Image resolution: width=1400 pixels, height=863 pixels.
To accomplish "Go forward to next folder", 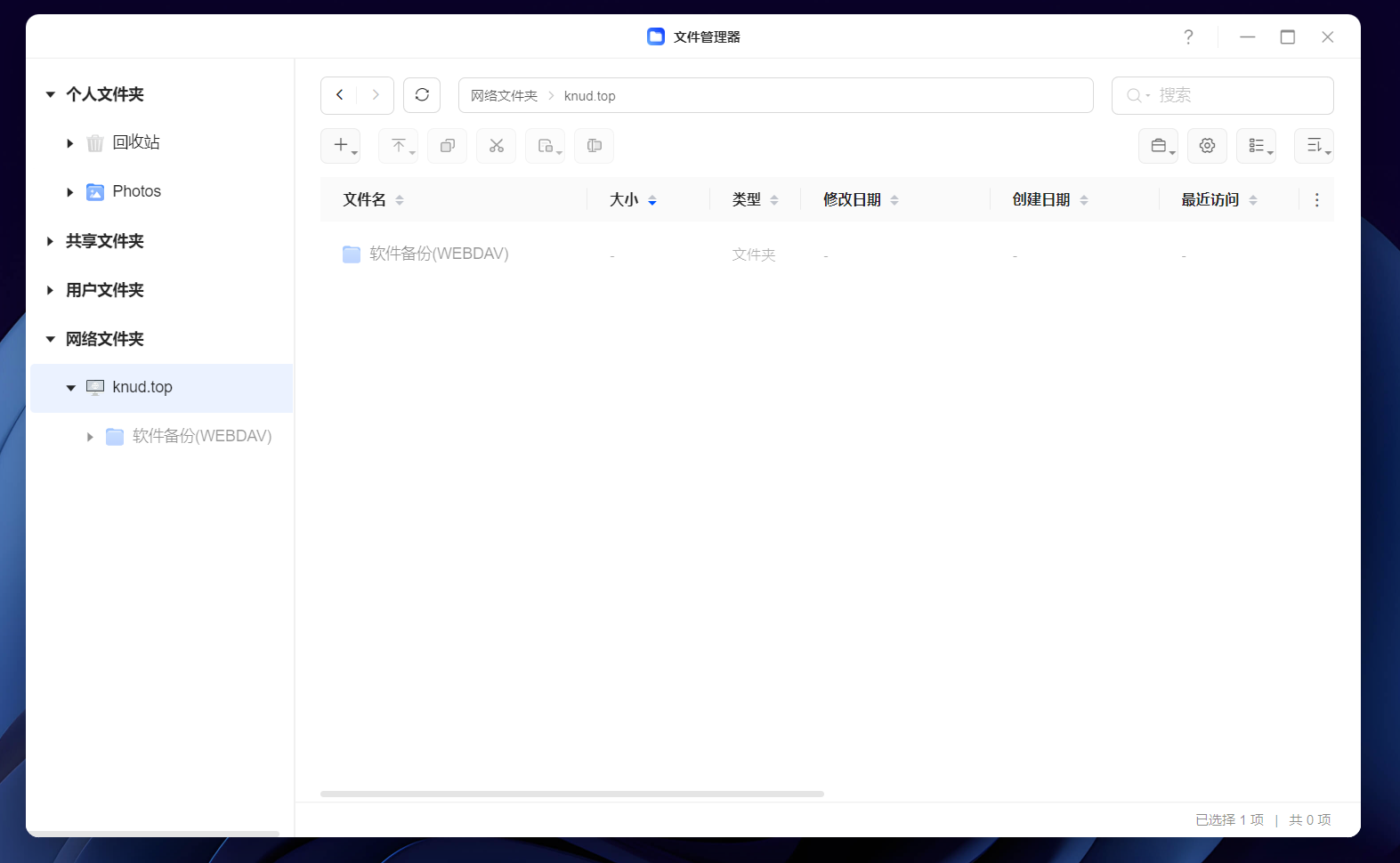I will pos(376,95).
